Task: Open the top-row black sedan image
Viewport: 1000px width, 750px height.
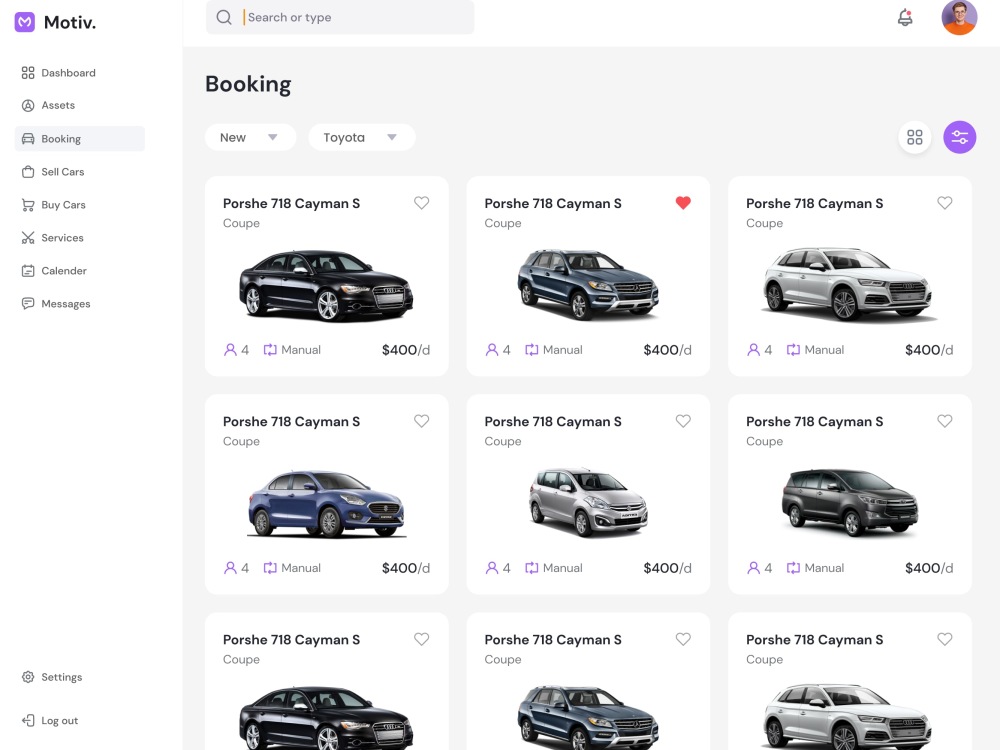Action: click(x=326, y=286)
